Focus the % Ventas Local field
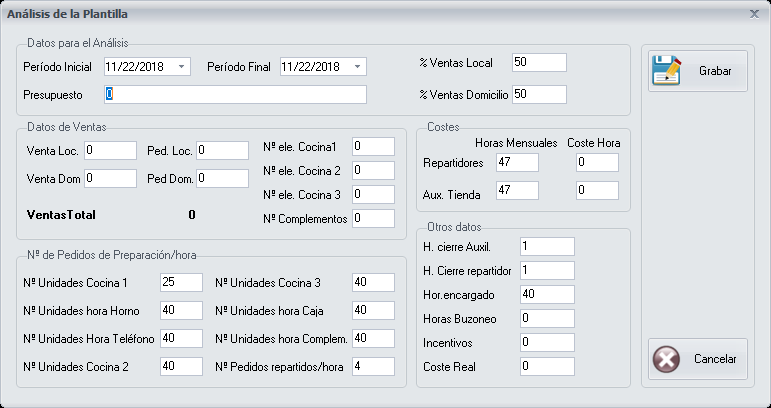This screenshot has width=771, height=408. [538, 63]
